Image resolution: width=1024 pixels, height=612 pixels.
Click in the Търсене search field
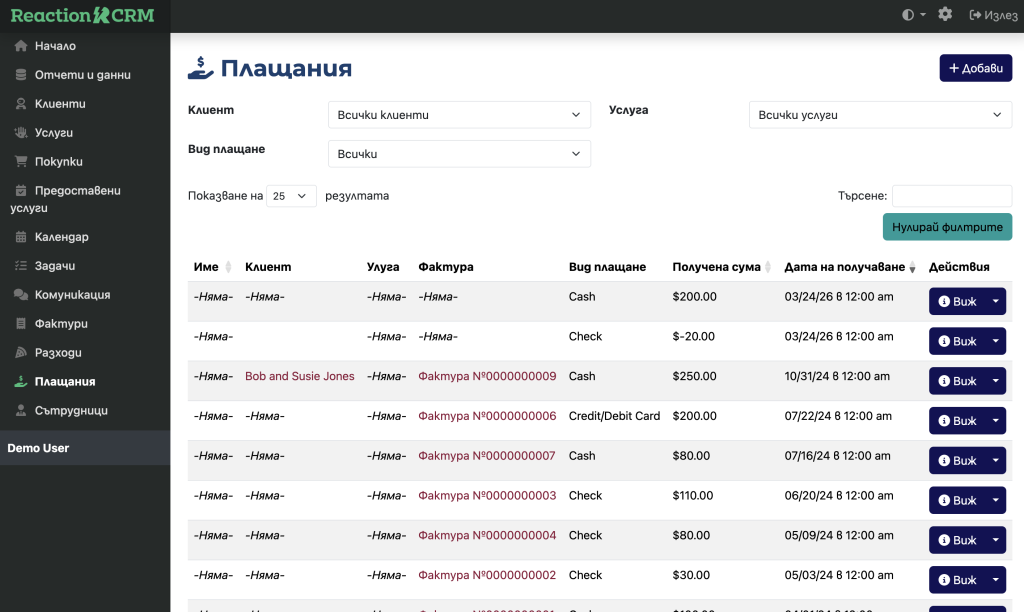[x=951, y=196]
